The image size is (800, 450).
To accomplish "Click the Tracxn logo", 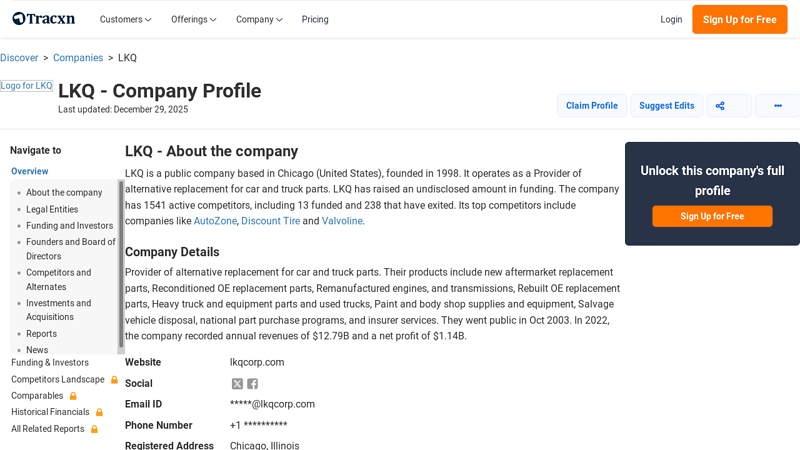I will pyautogui.click(x=43, y=19).
